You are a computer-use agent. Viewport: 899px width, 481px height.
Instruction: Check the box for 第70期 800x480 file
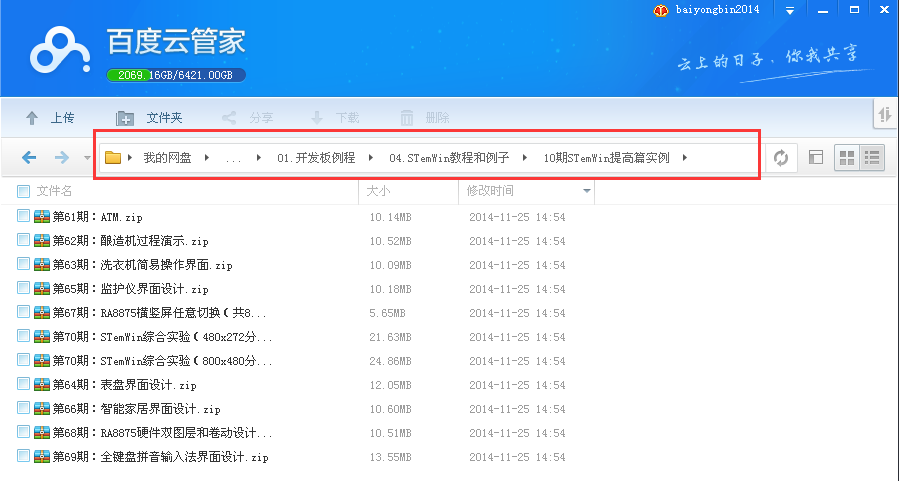tap(24, 360)
